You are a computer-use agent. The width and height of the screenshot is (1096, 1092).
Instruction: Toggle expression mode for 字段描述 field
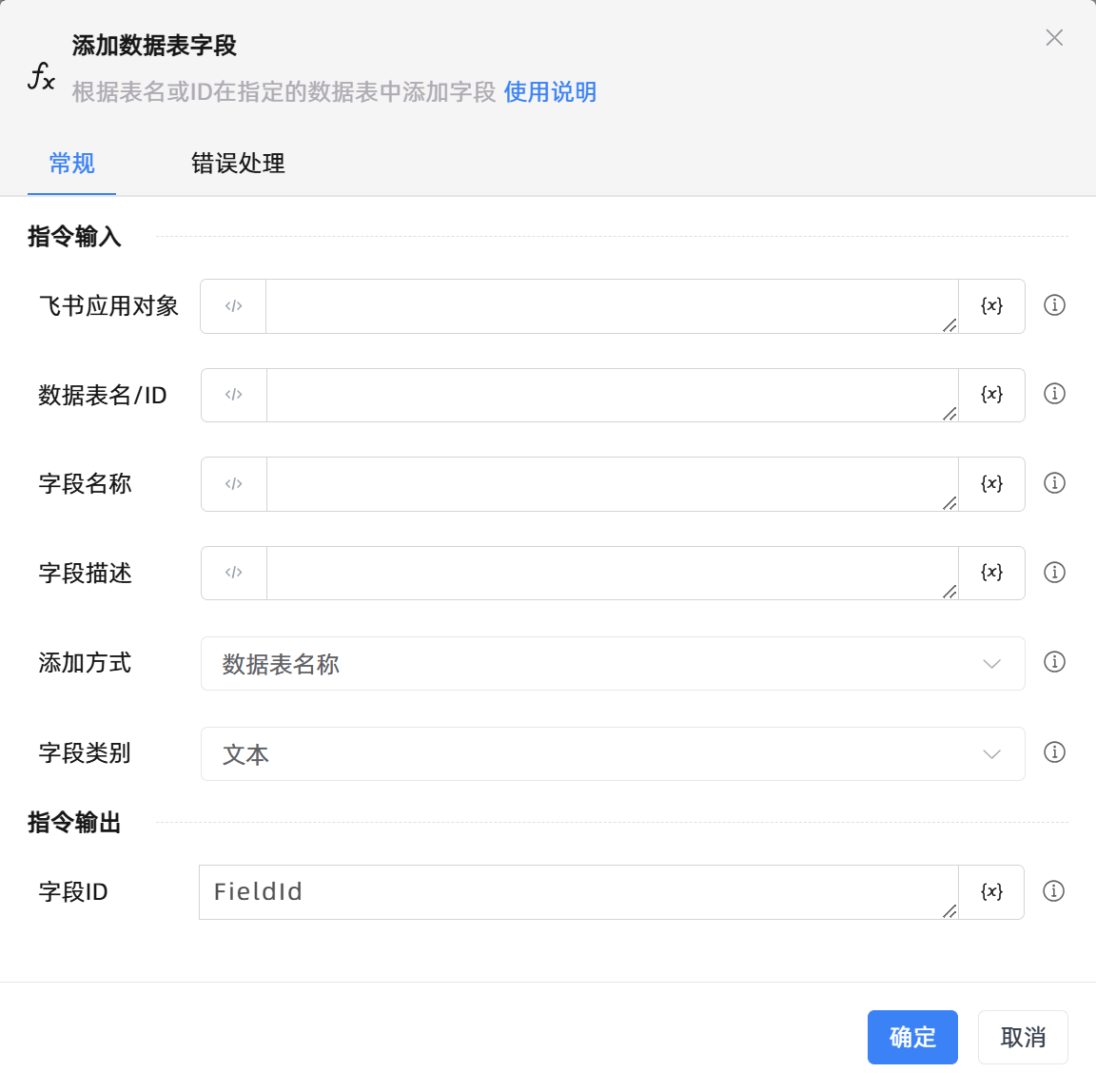tap(233, 573)
